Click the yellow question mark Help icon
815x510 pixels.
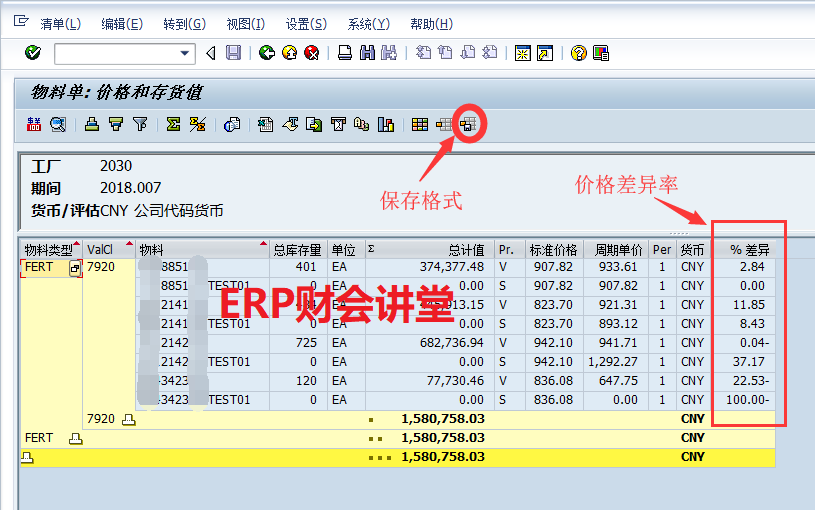pos(578,53)
